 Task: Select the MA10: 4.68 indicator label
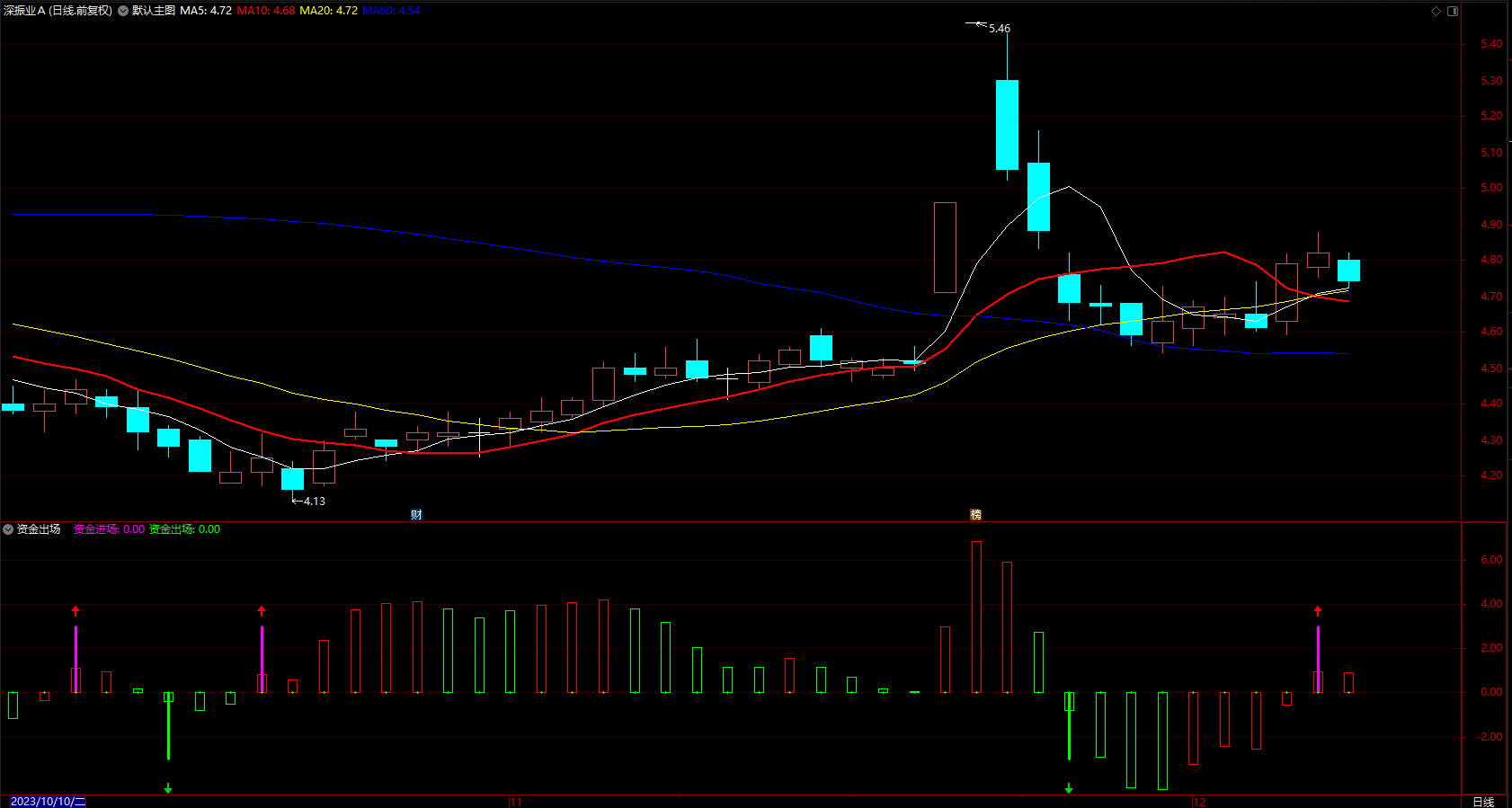[266, 11]
